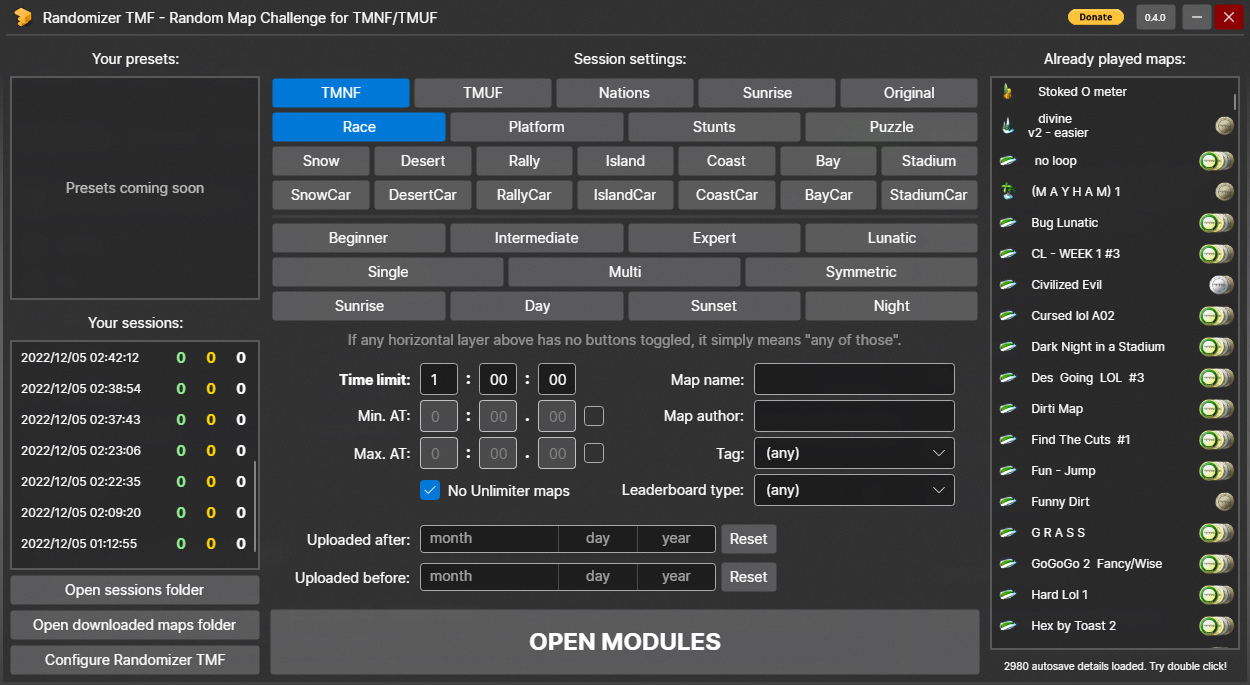Click the stadium icon beside Bug Lunatic
The height and width of the screenshot is (685, 1250).
click(1009, 223)
